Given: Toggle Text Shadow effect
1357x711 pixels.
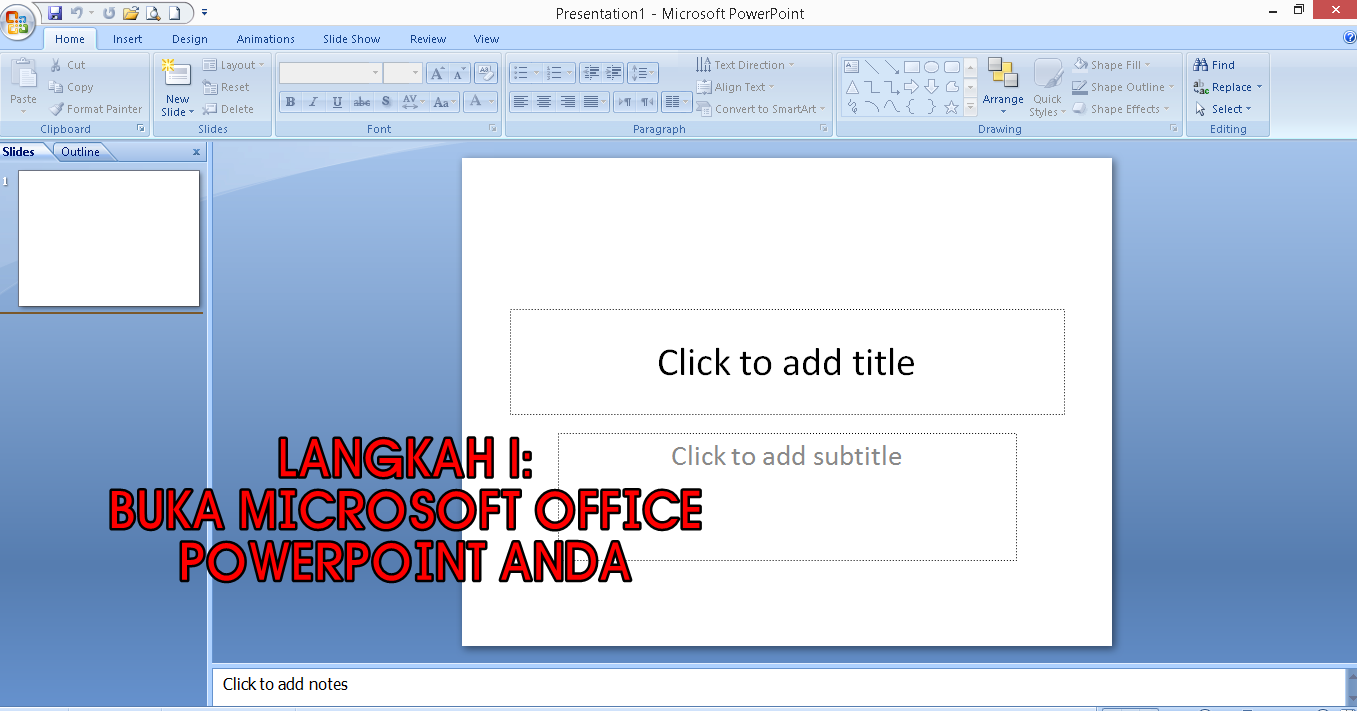Looking at the screenshot, I should [x=386, y=102].
